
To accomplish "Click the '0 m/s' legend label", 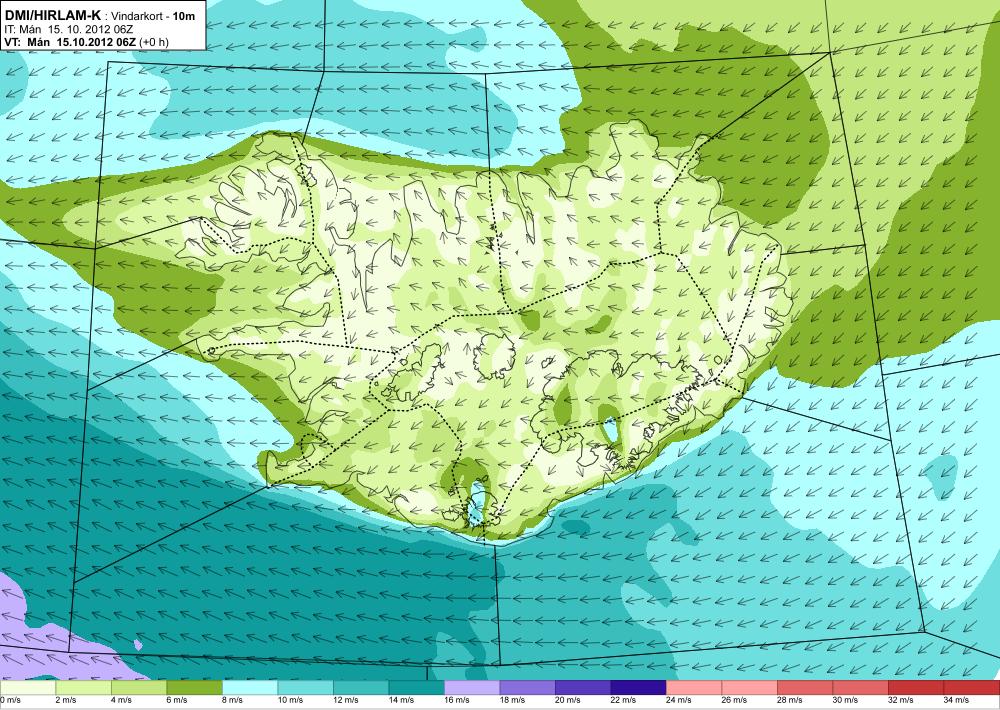I will tap(11, 700).
